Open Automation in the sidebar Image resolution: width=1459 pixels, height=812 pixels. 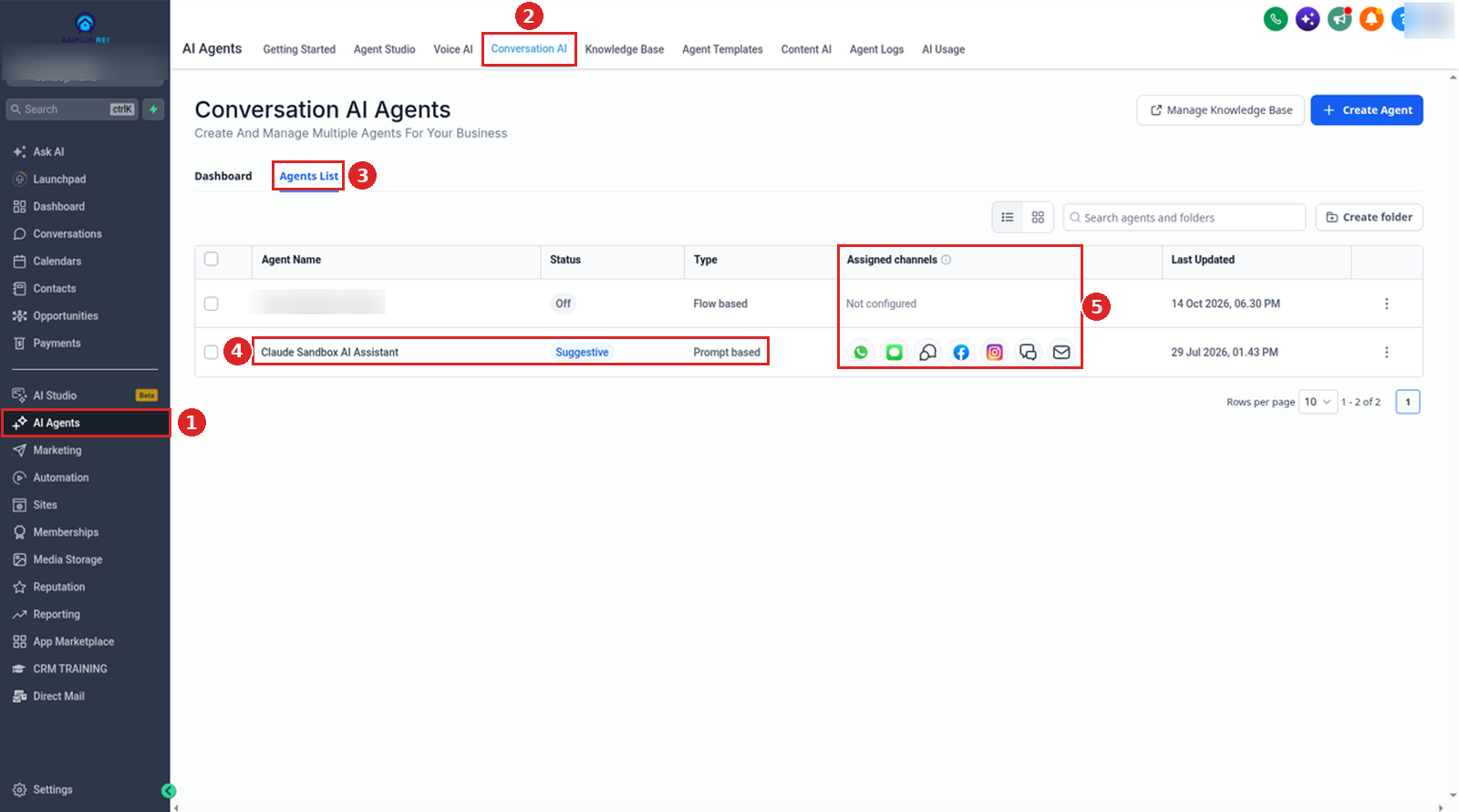tap(61, 478)
